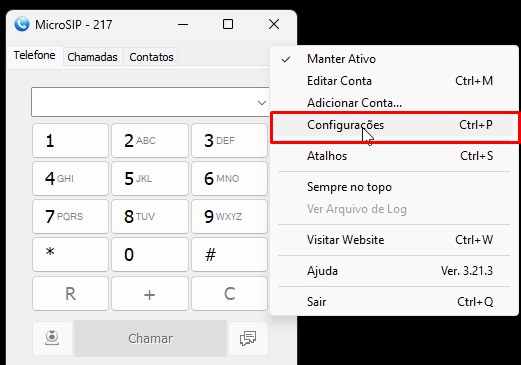Expand the number field dropdown arrow
The width and height of the screenshot is (521, 365).
[262, 103]
